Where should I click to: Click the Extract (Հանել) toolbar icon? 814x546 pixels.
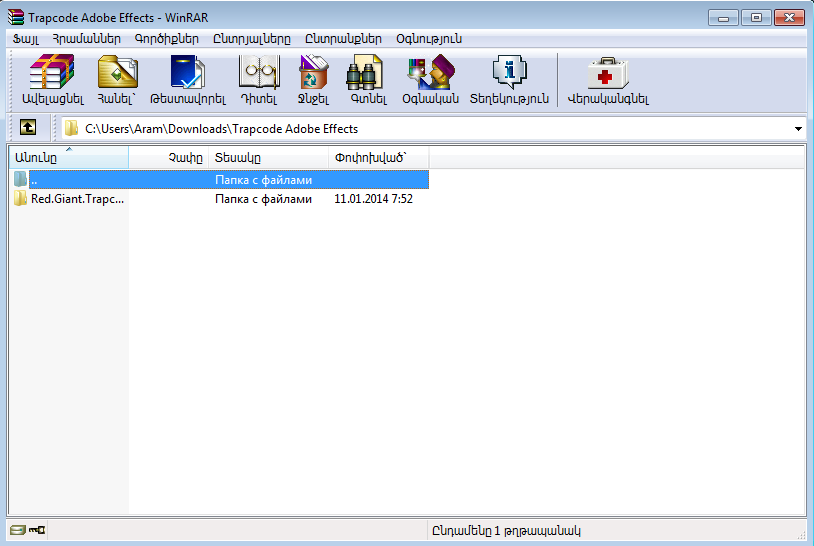118,72
